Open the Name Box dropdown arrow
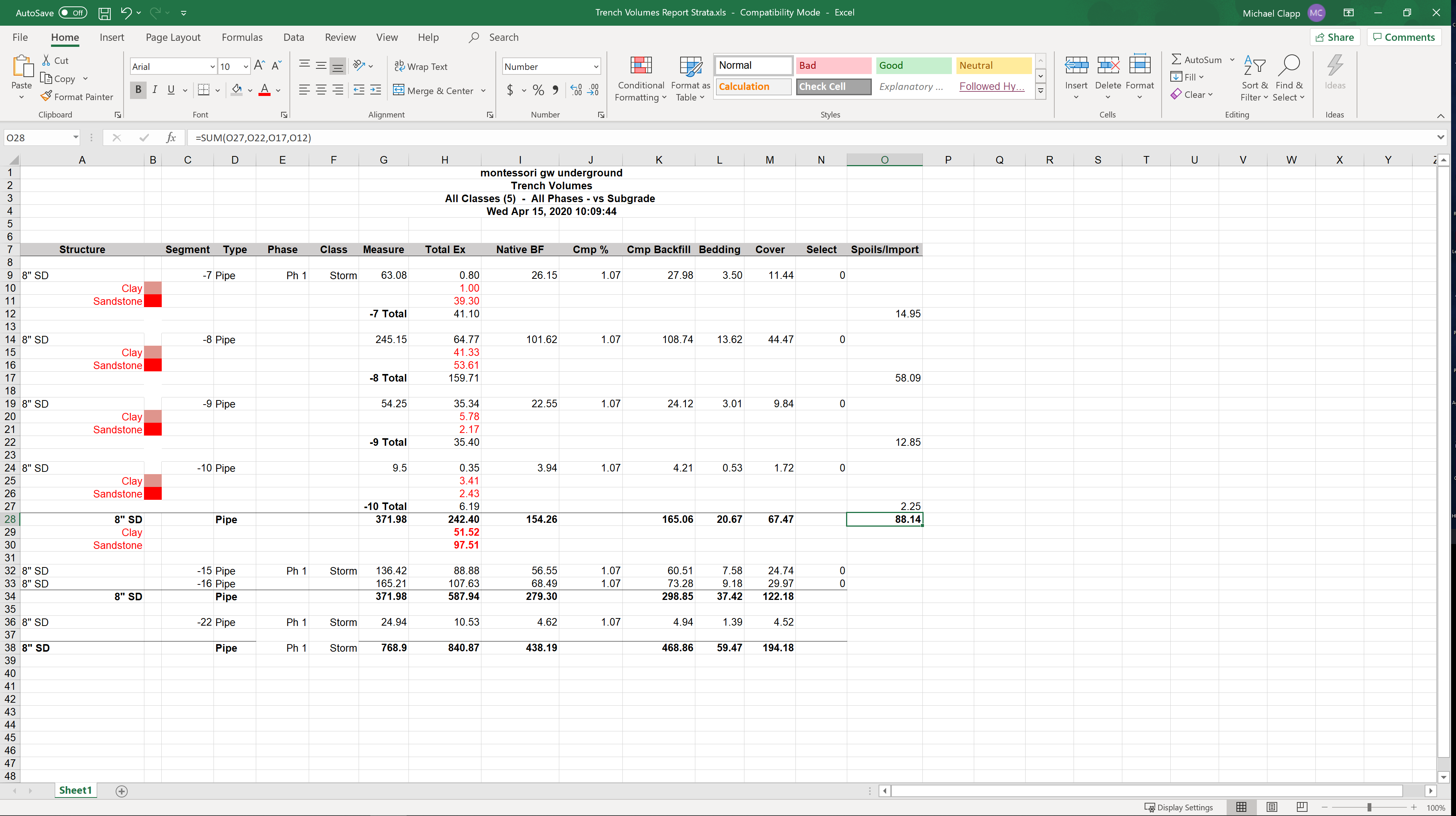This screenshot has height=816, width=1456. 75,137
